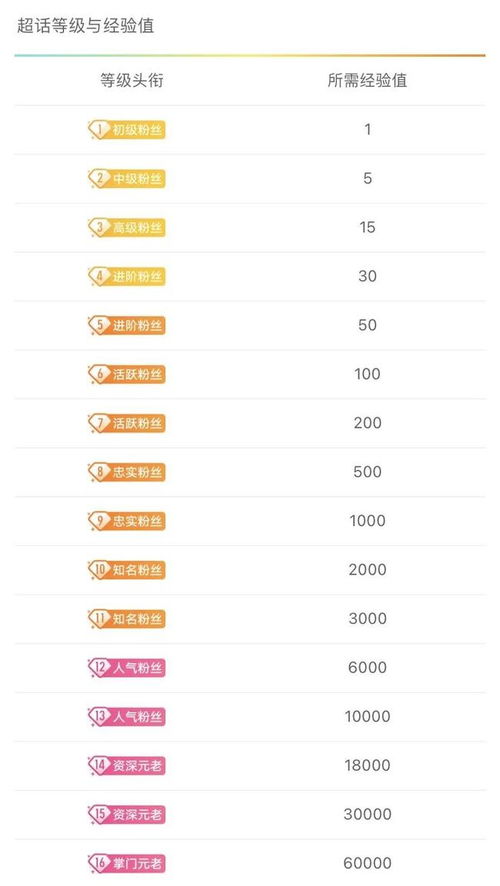Select the level 10 知名粉丝 badge
500x886 pixels.
(x=127, y=570)
